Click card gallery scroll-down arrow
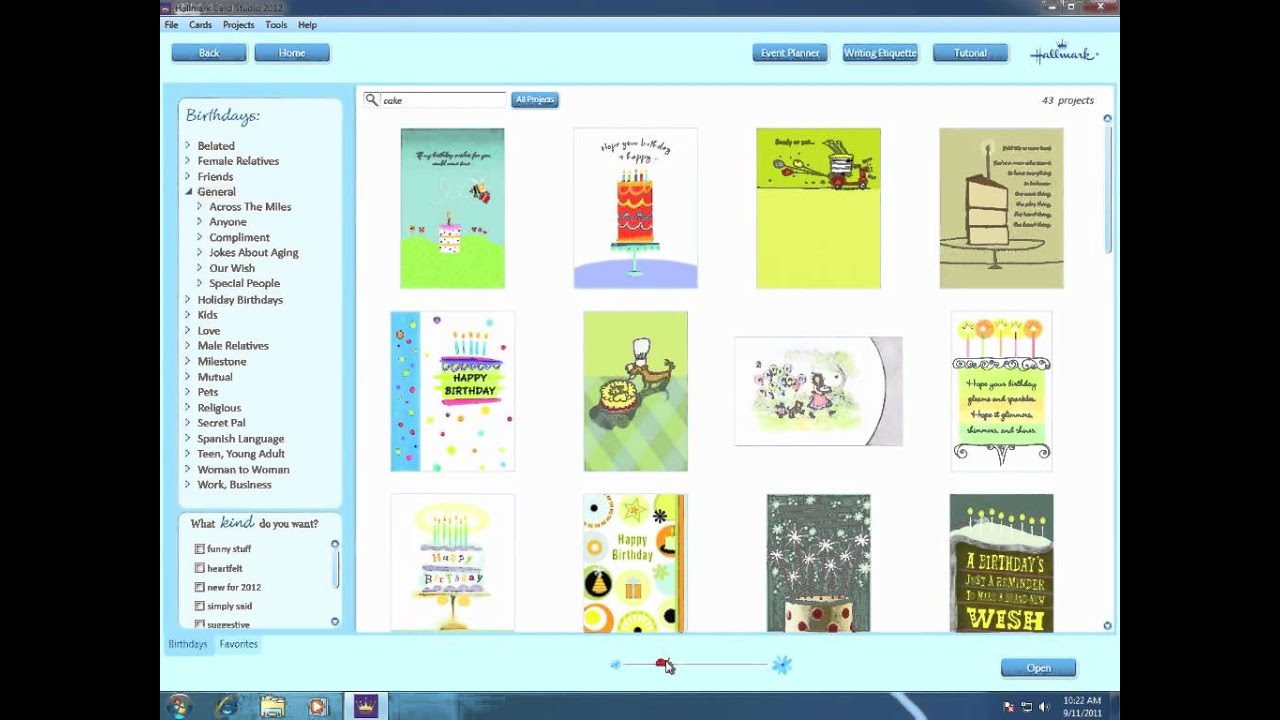This screenshot has width=1280, height=720. 1107,626
